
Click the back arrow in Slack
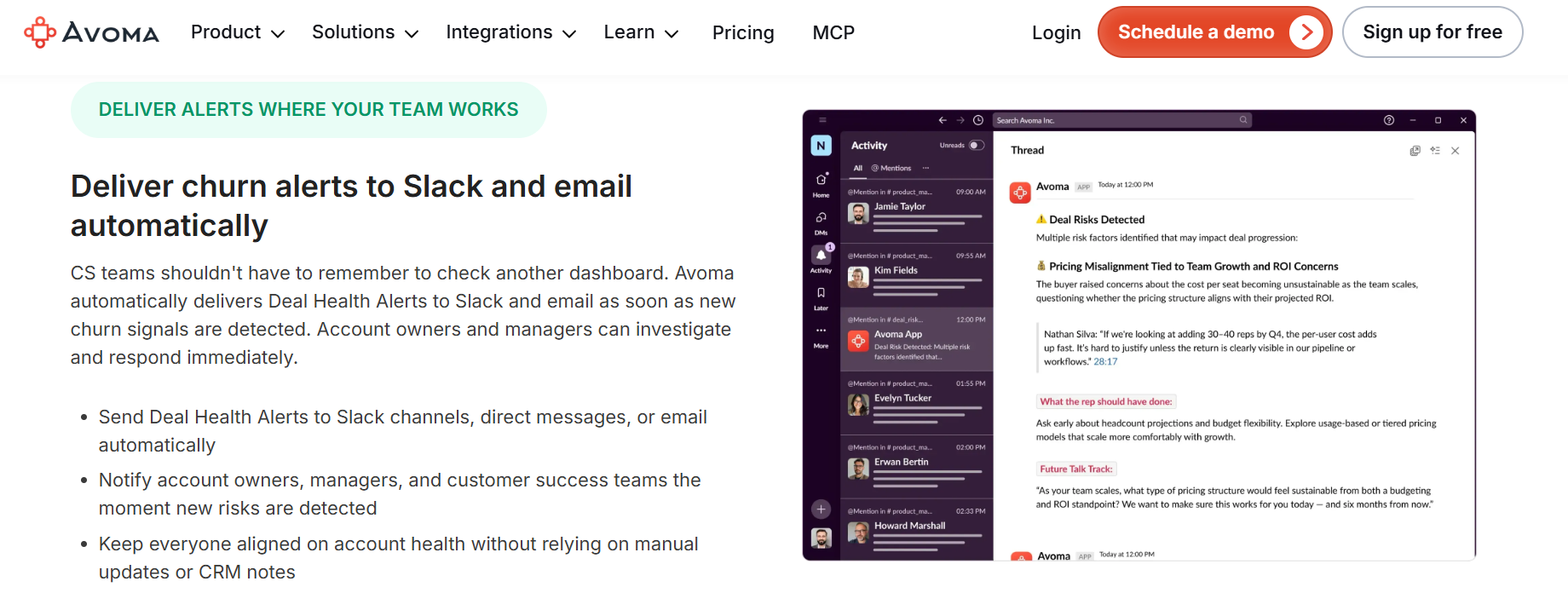[x=943, y=120]
